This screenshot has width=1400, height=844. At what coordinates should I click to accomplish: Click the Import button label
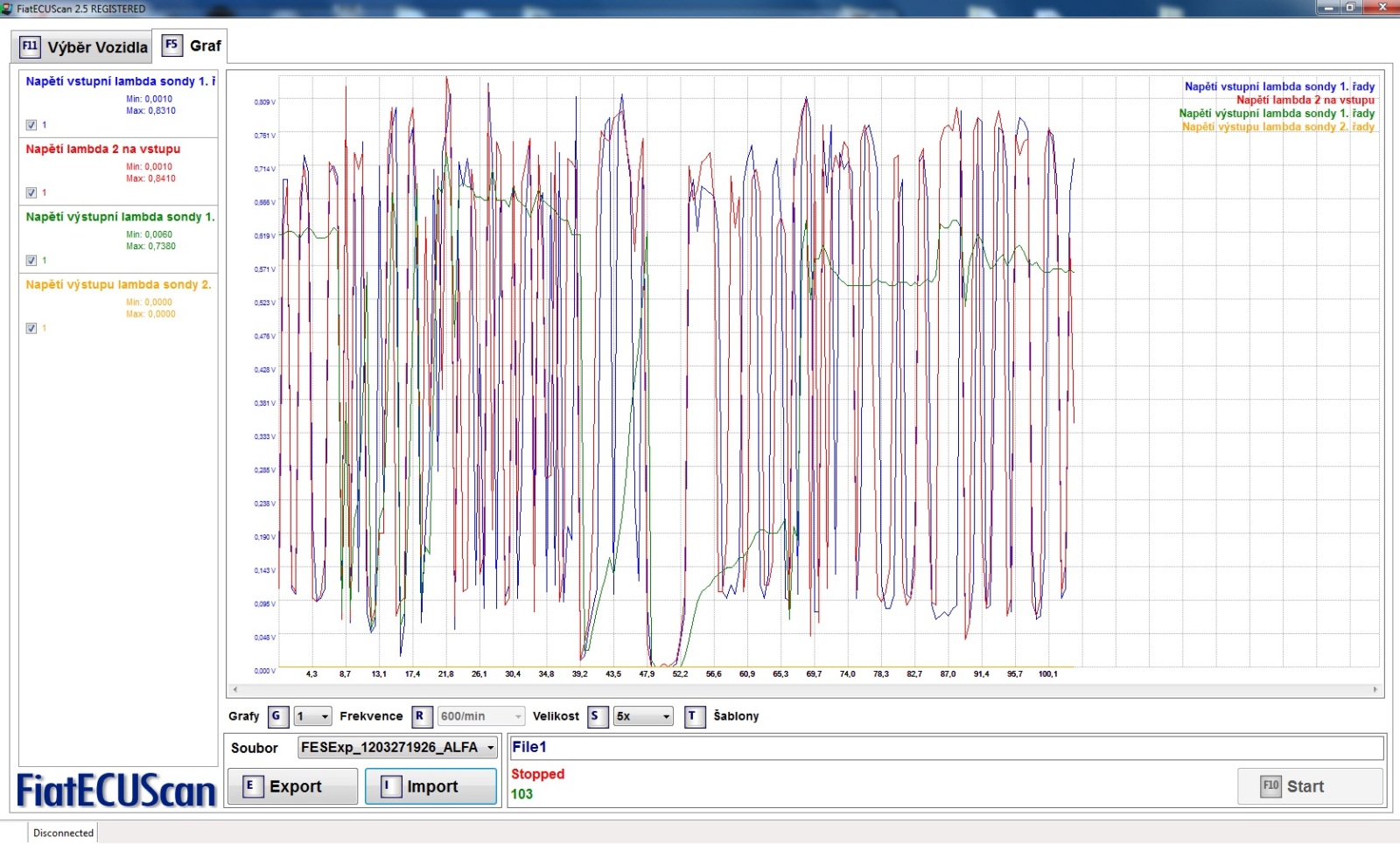[432, 786]
